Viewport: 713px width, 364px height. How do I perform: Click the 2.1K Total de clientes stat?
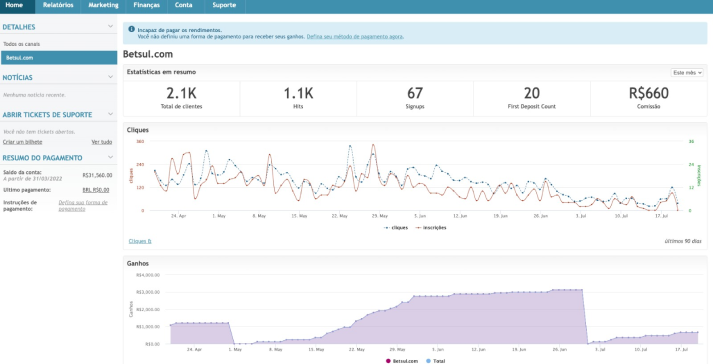tap(181, 99)
